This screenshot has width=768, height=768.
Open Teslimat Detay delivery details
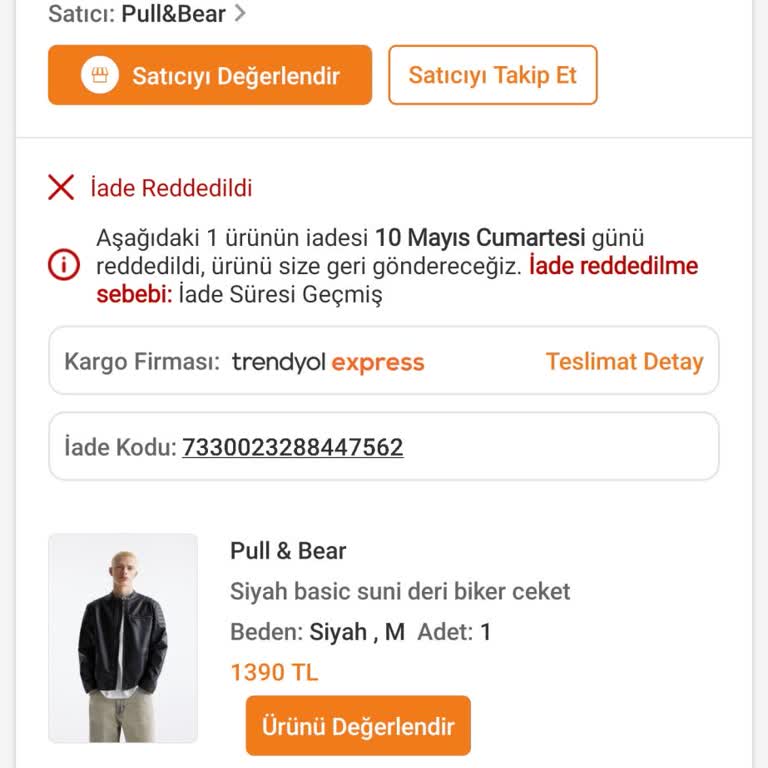624,362
